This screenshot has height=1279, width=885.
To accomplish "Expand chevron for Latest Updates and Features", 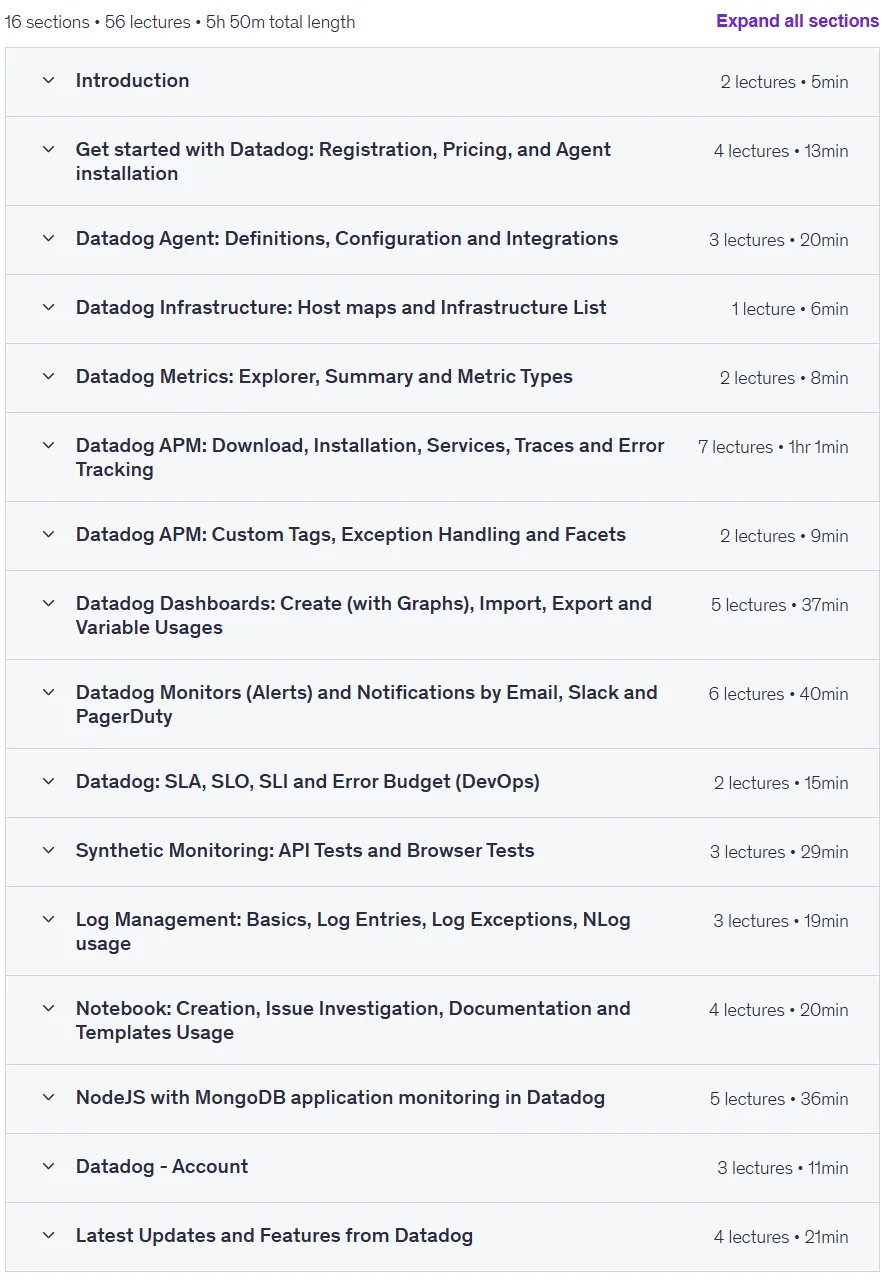I will (x=48, y=1235).
